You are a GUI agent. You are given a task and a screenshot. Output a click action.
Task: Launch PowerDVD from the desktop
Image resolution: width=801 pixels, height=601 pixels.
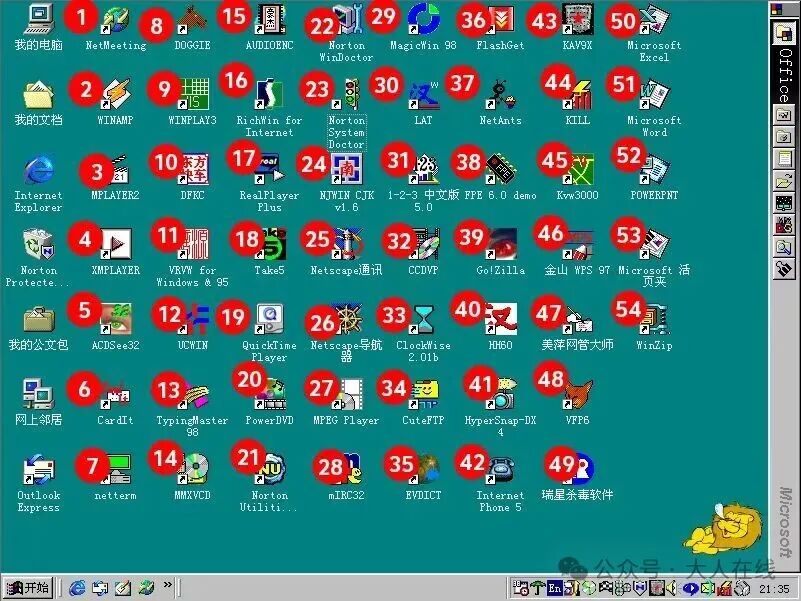[x=270, y=395]
